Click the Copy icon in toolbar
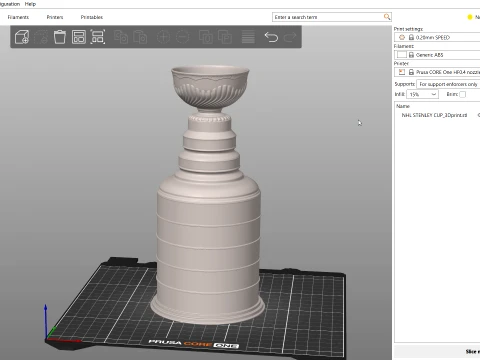Image resolution: width=480 pixels, height=360 pixels. (x=121, y=37)
